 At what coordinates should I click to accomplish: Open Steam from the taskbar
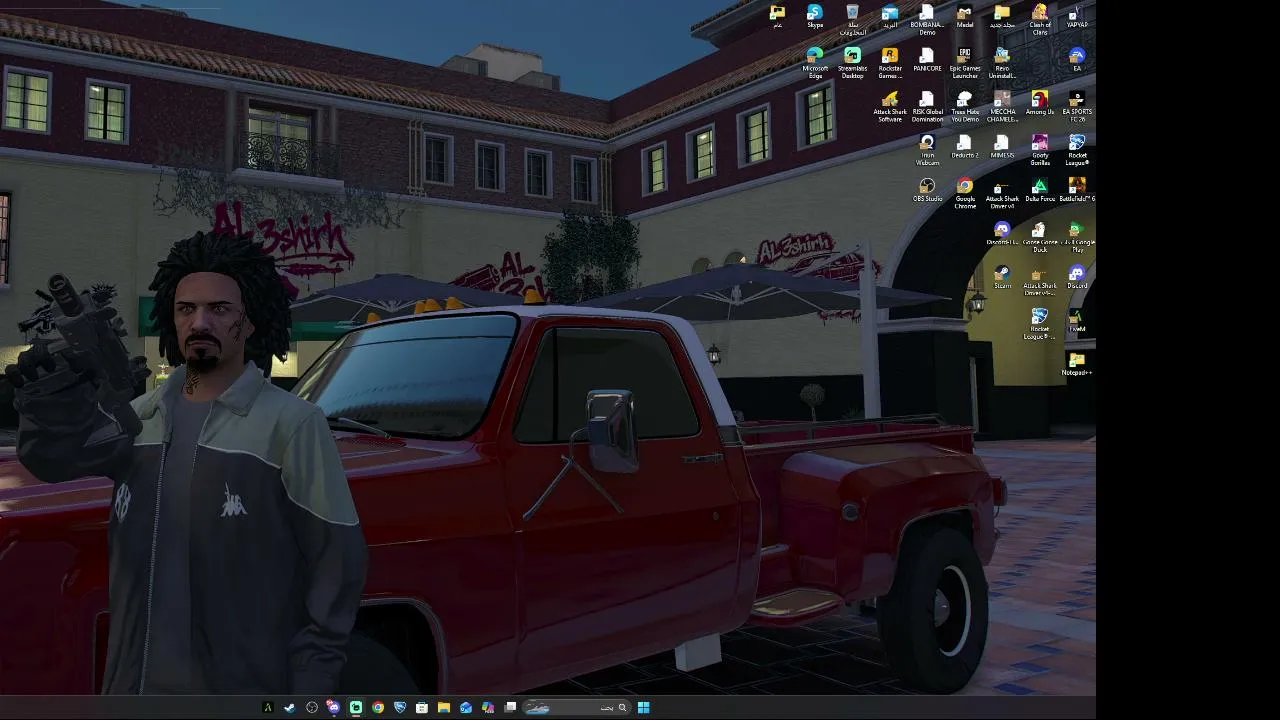[x=290, y=708]
